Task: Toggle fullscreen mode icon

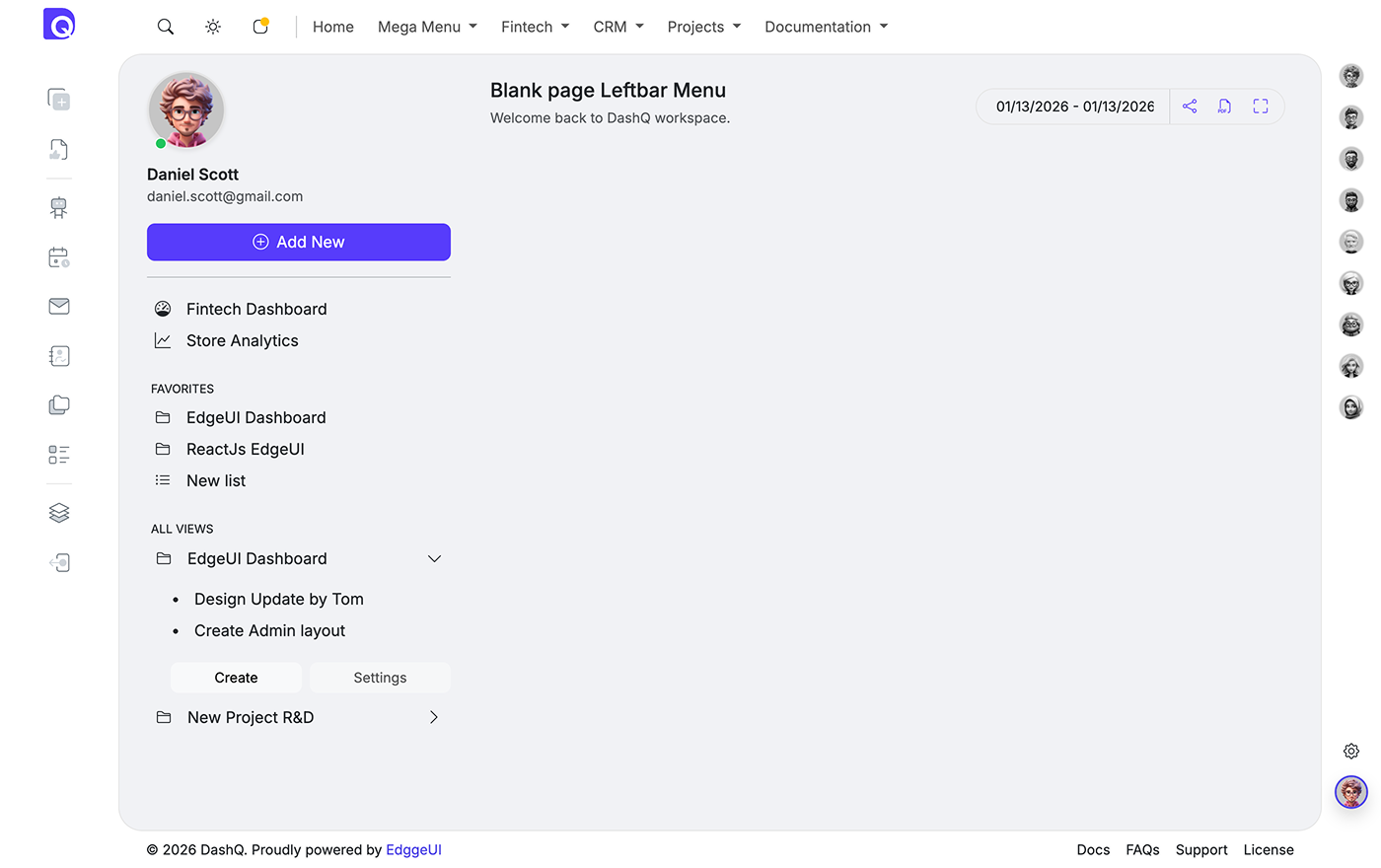Action: pyautogui.click(x=1261, y=107)
